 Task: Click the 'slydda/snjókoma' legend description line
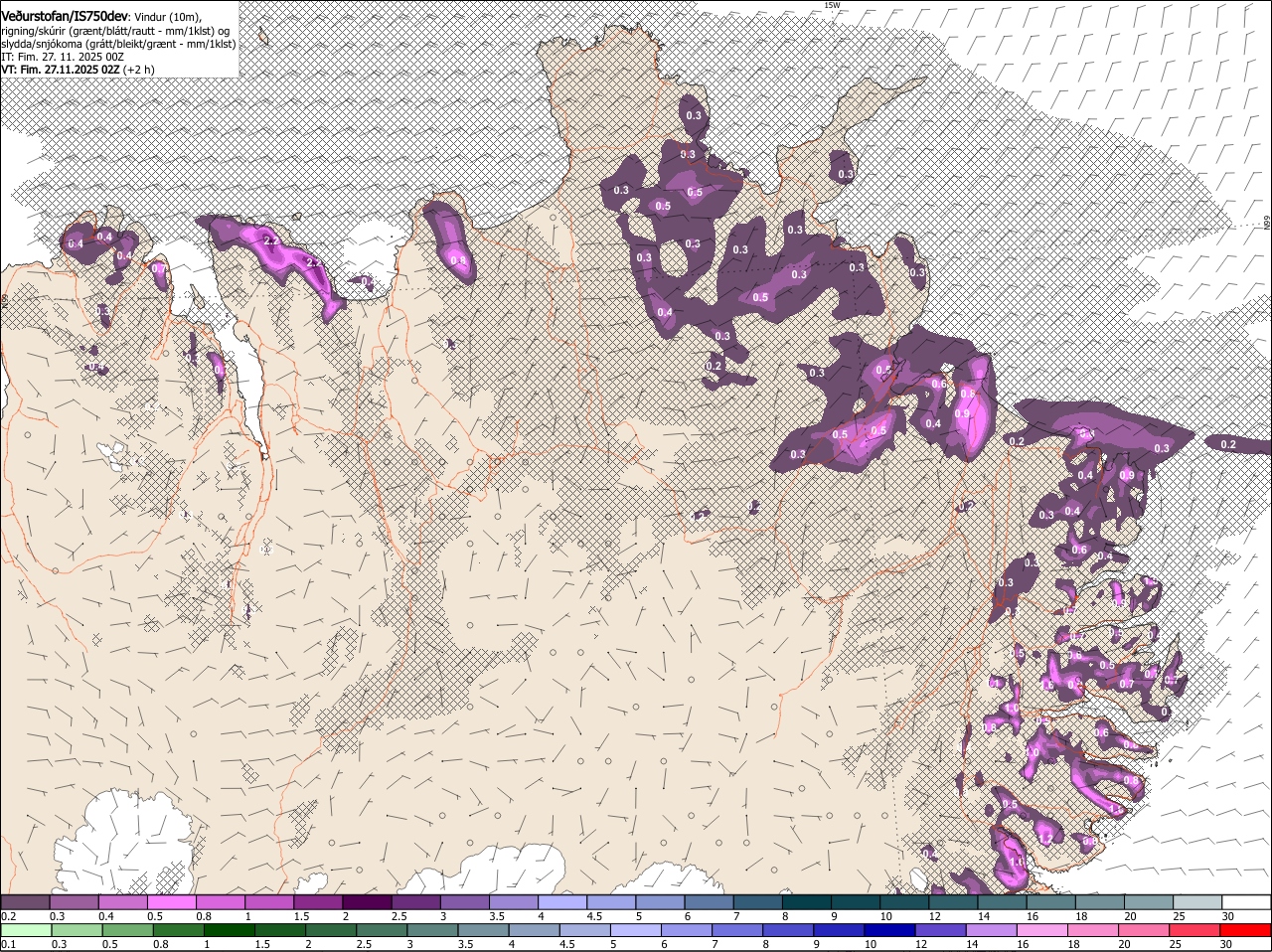click(x=118, y=44)
